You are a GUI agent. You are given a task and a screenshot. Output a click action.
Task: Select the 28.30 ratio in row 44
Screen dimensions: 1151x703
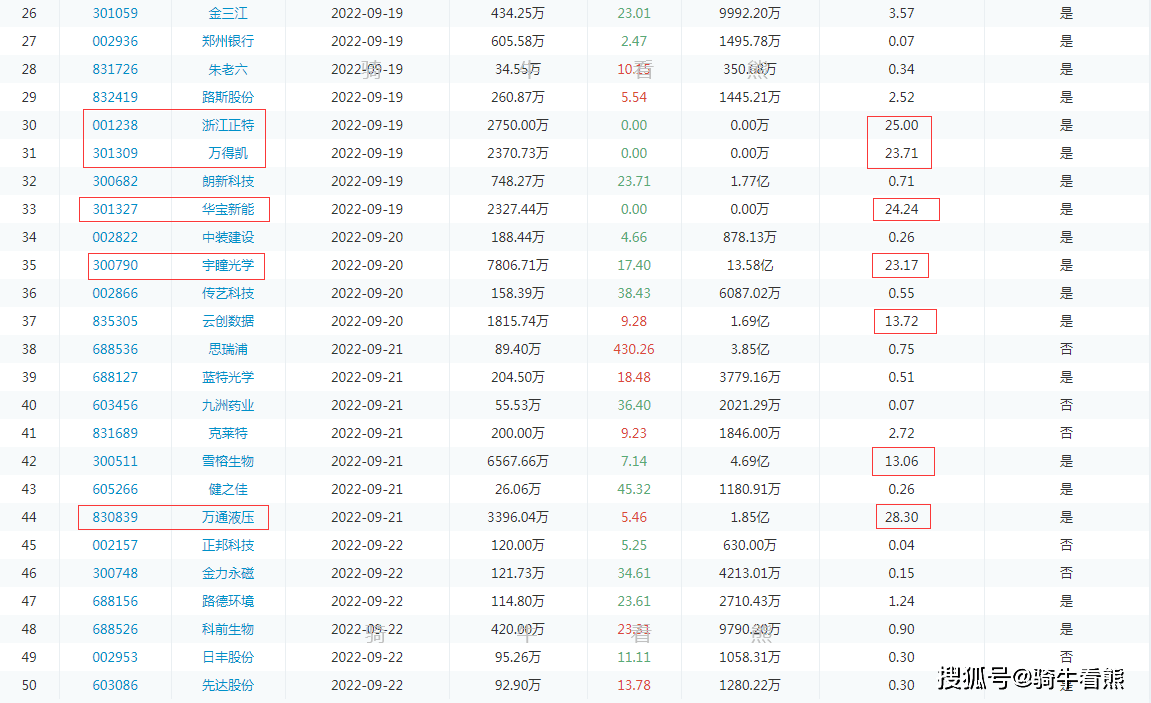coord(901,517)
